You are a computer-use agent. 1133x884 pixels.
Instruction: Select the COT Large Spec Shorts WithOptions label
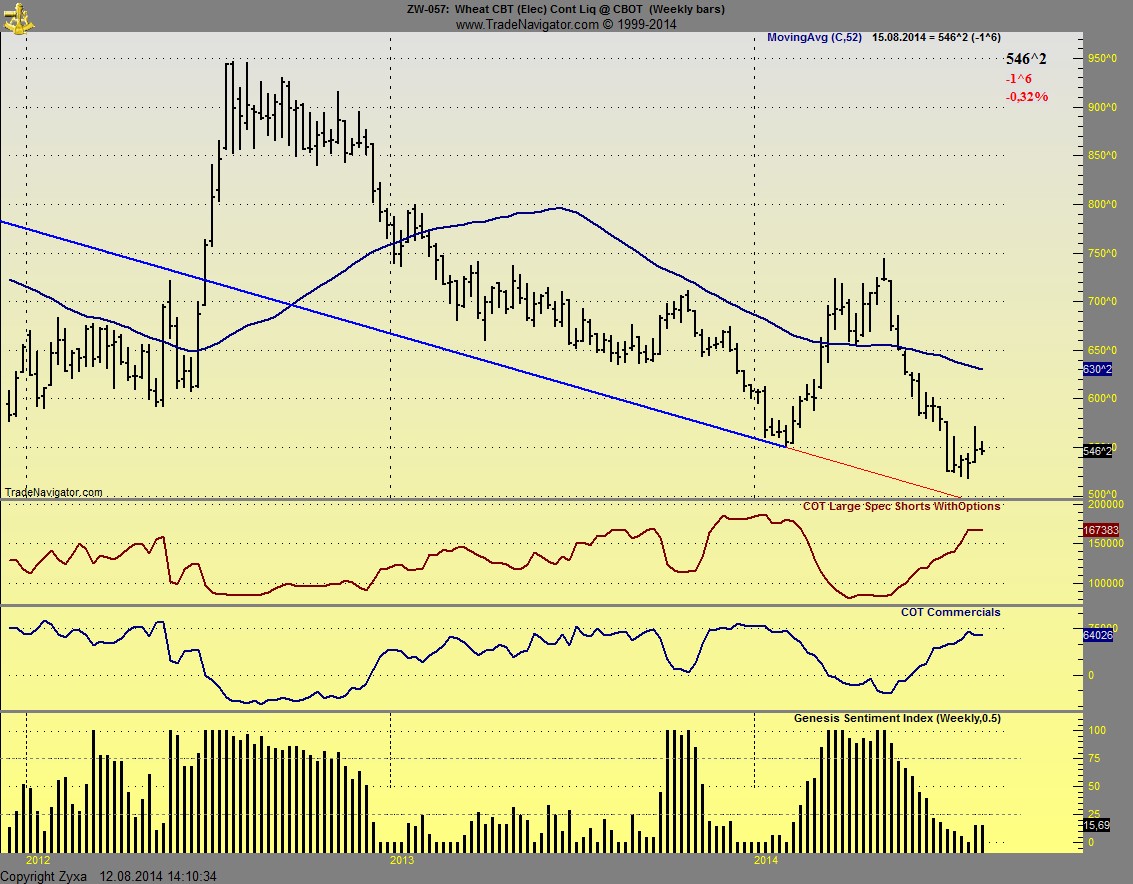[x=901, y=507]
